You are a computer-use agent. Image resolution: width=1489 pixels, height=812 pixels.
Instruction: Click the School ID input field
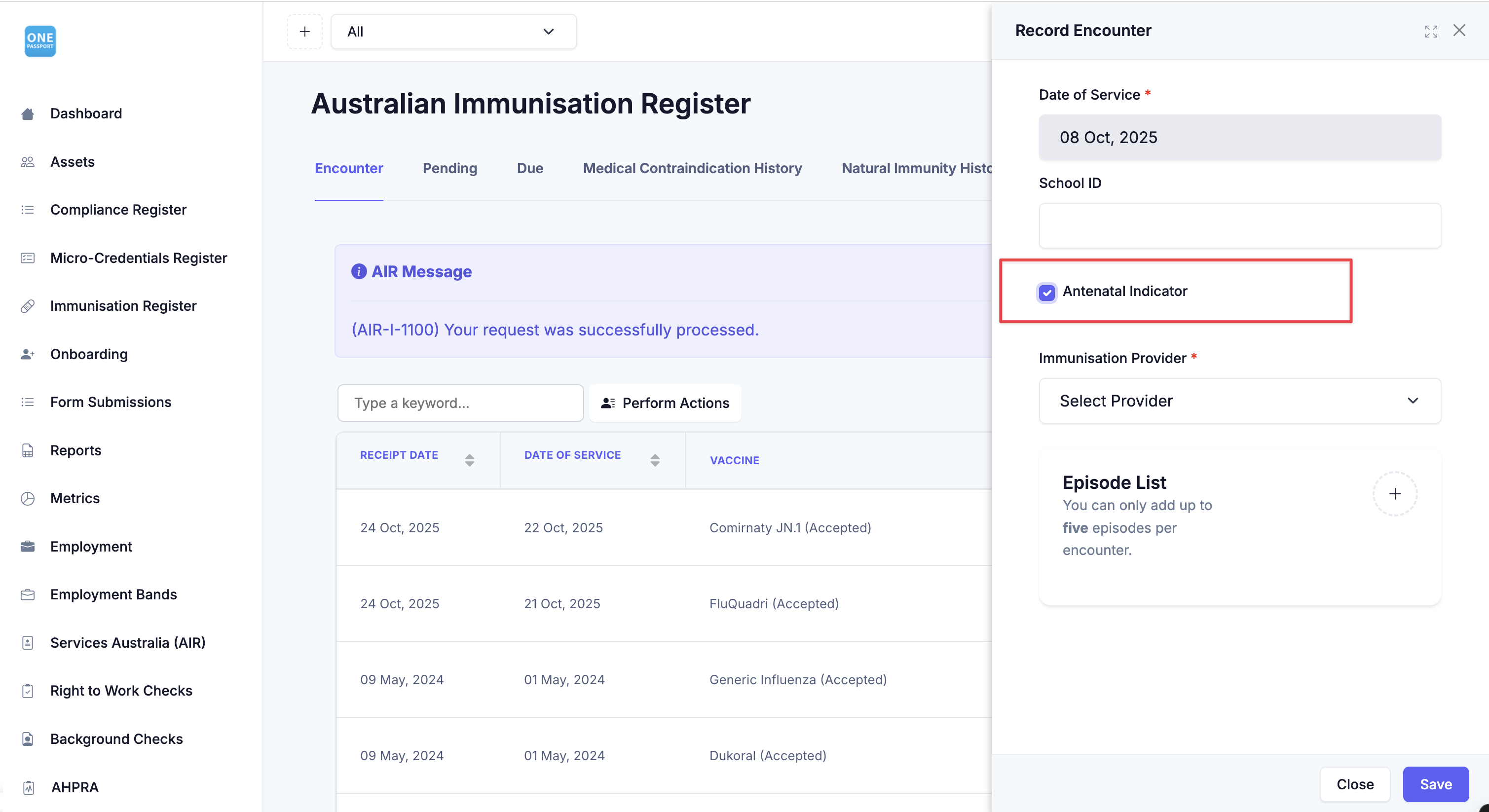click(x=1239, y=226)
